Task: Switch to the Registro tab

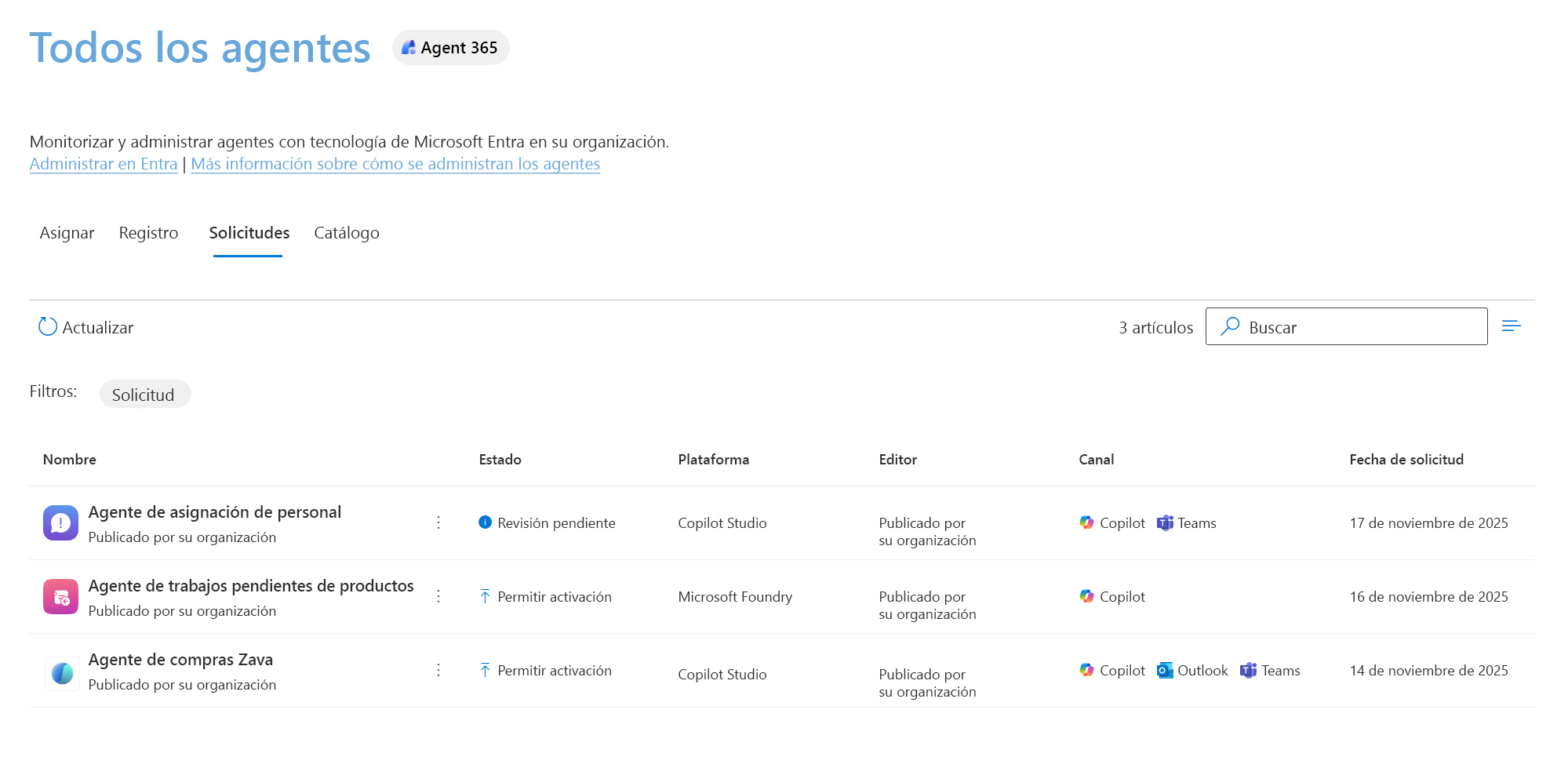Action: 148,233
